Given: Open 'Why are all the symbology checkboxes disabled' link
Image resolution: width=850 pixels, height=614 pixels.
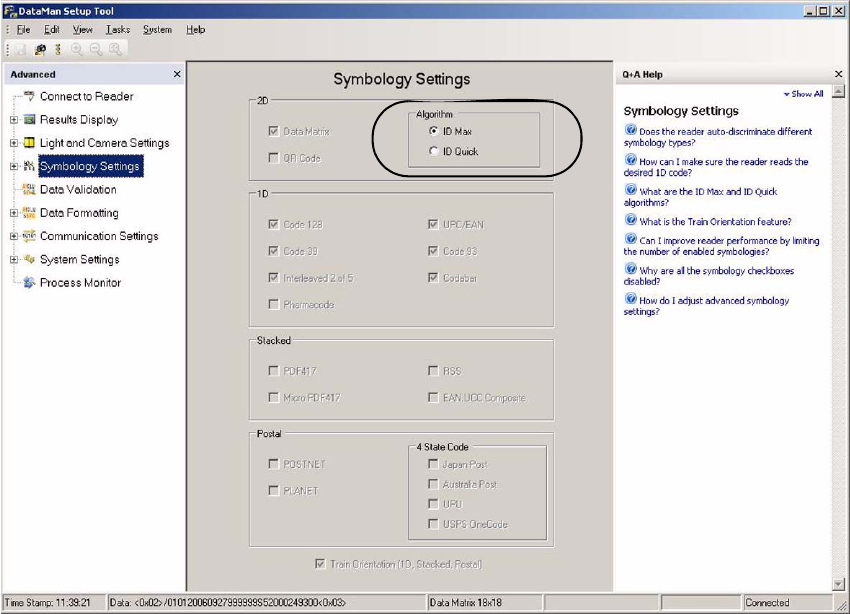Looking at the screenshot, I should tap(709, 276).
